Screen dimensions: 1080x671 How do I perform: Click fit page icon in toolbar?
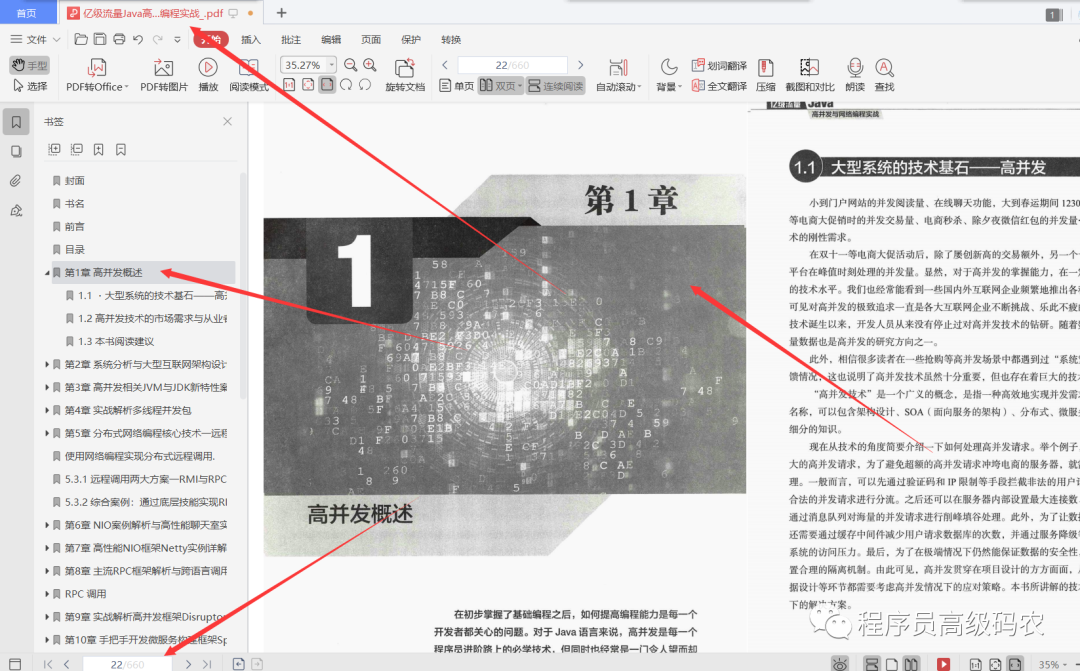click(308, 85)
